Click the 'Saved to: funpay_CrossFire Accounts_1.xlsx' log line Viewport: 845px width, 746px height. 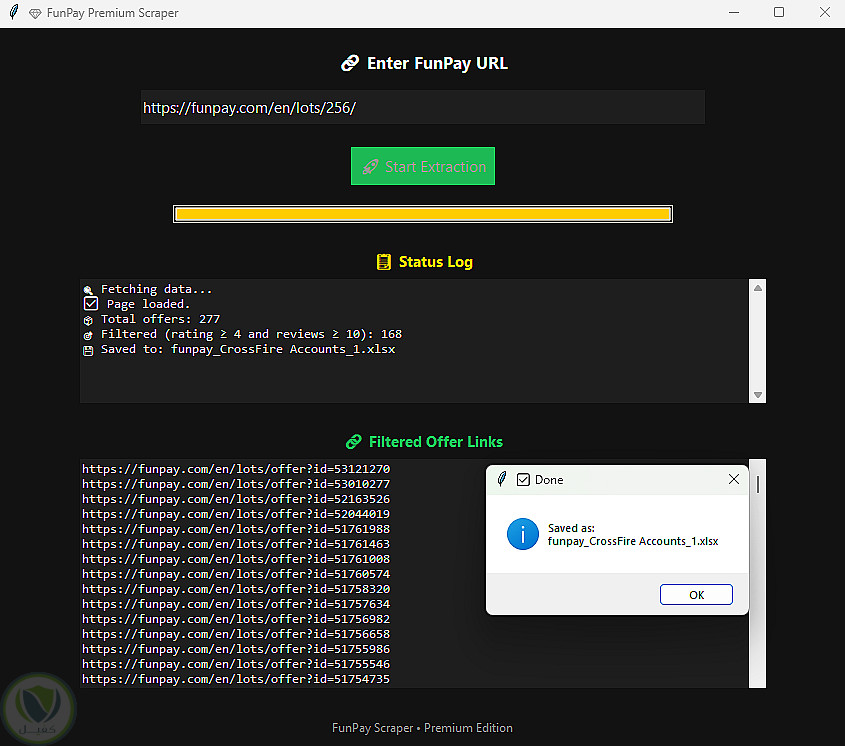pos(248,349)
